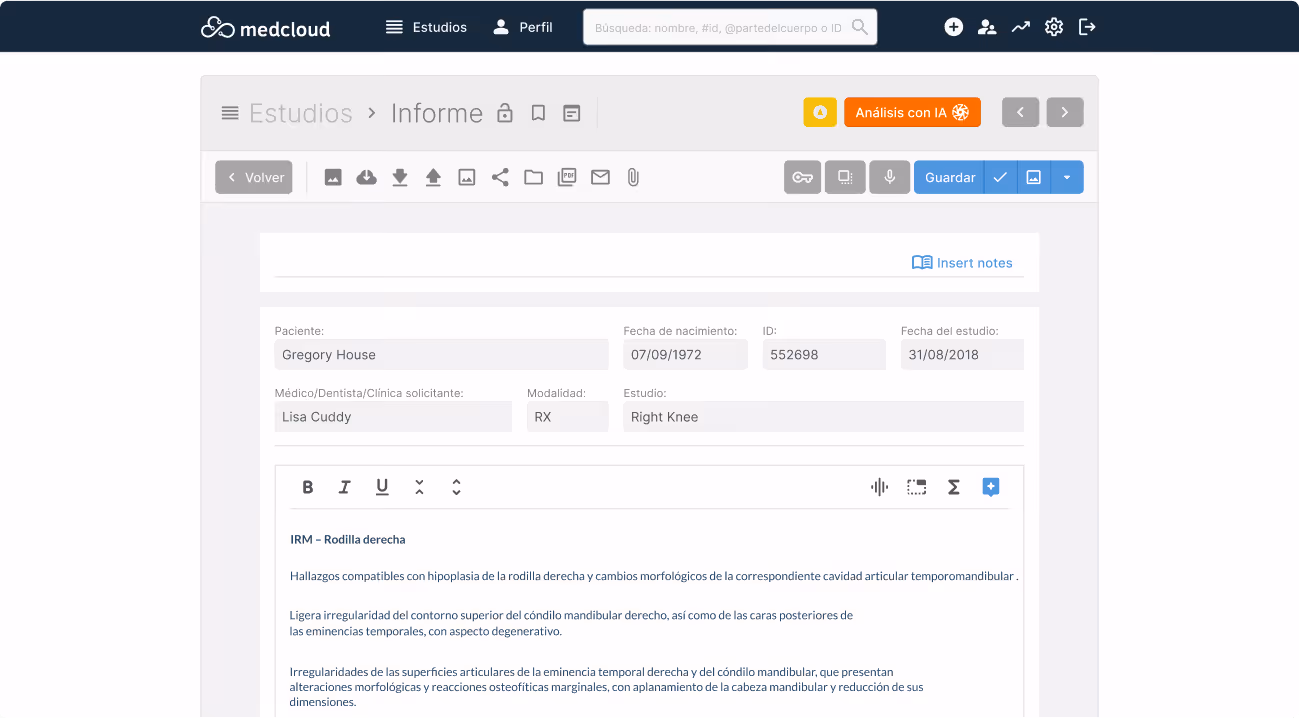Click the logout icon
The width and height of the screenshot is (1299, 718).
1087,27
